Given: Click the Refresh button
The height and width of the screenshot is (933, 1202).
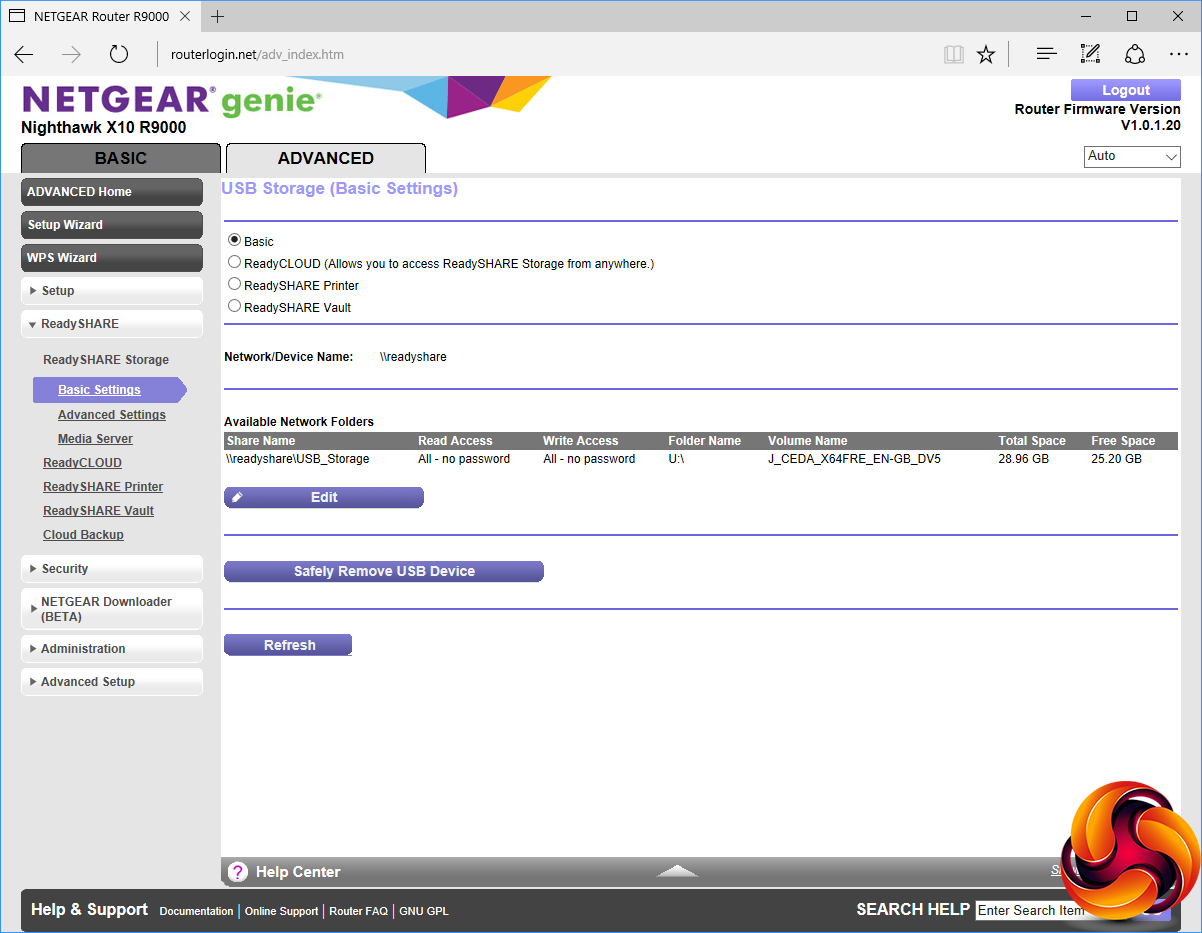Looking at the screenshot, I should click(288, 645).
